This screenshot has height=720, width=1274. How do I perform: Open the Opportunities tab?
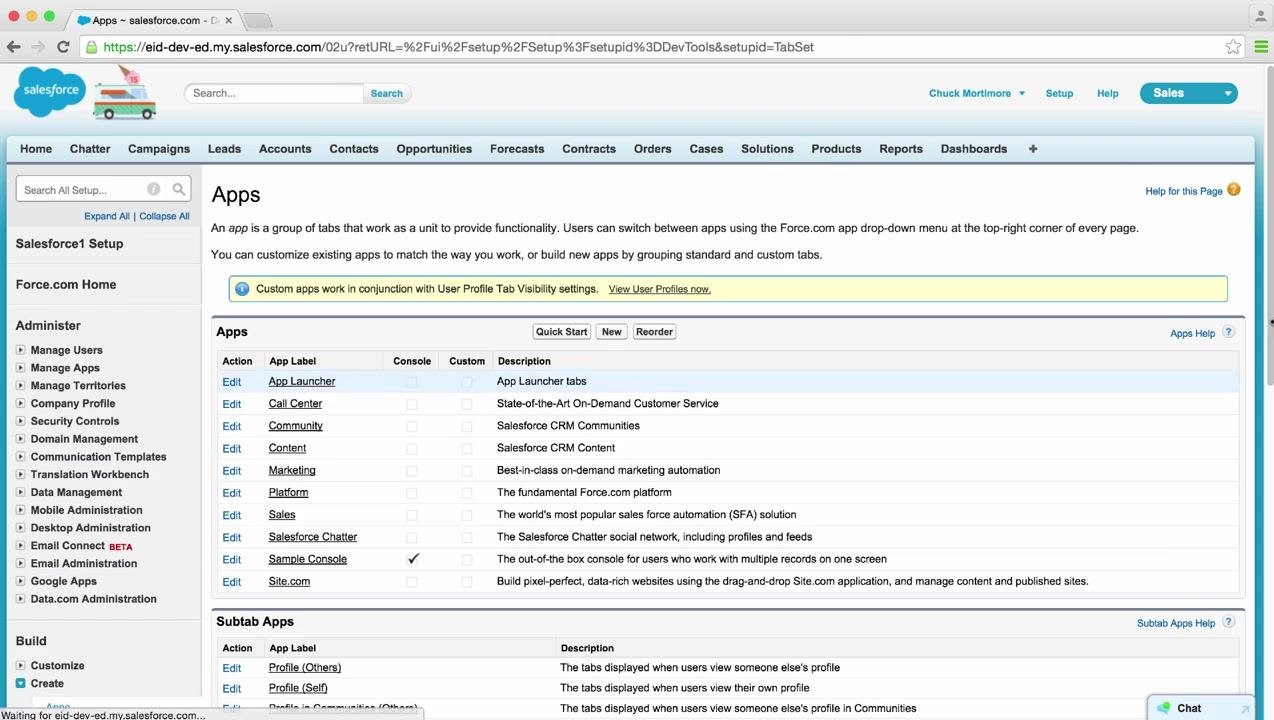[x=434, y=149]
